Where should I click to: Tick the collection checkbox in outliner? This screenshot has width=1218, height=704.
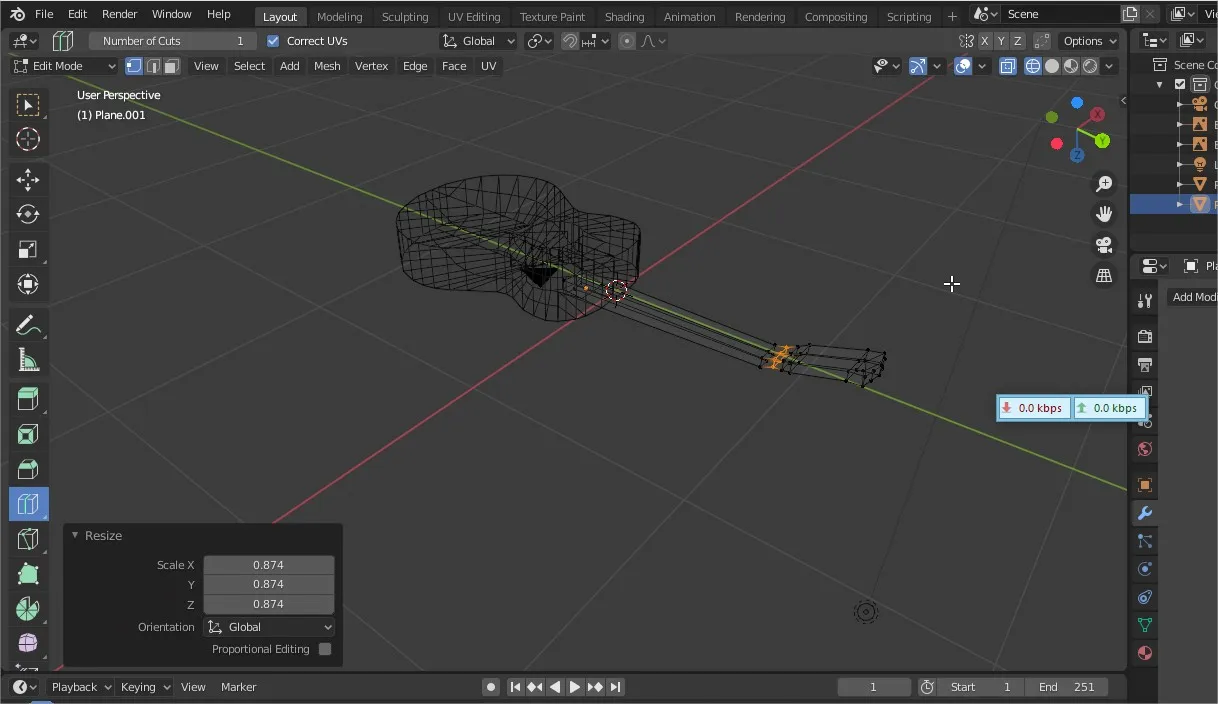tap(1180, 85)
